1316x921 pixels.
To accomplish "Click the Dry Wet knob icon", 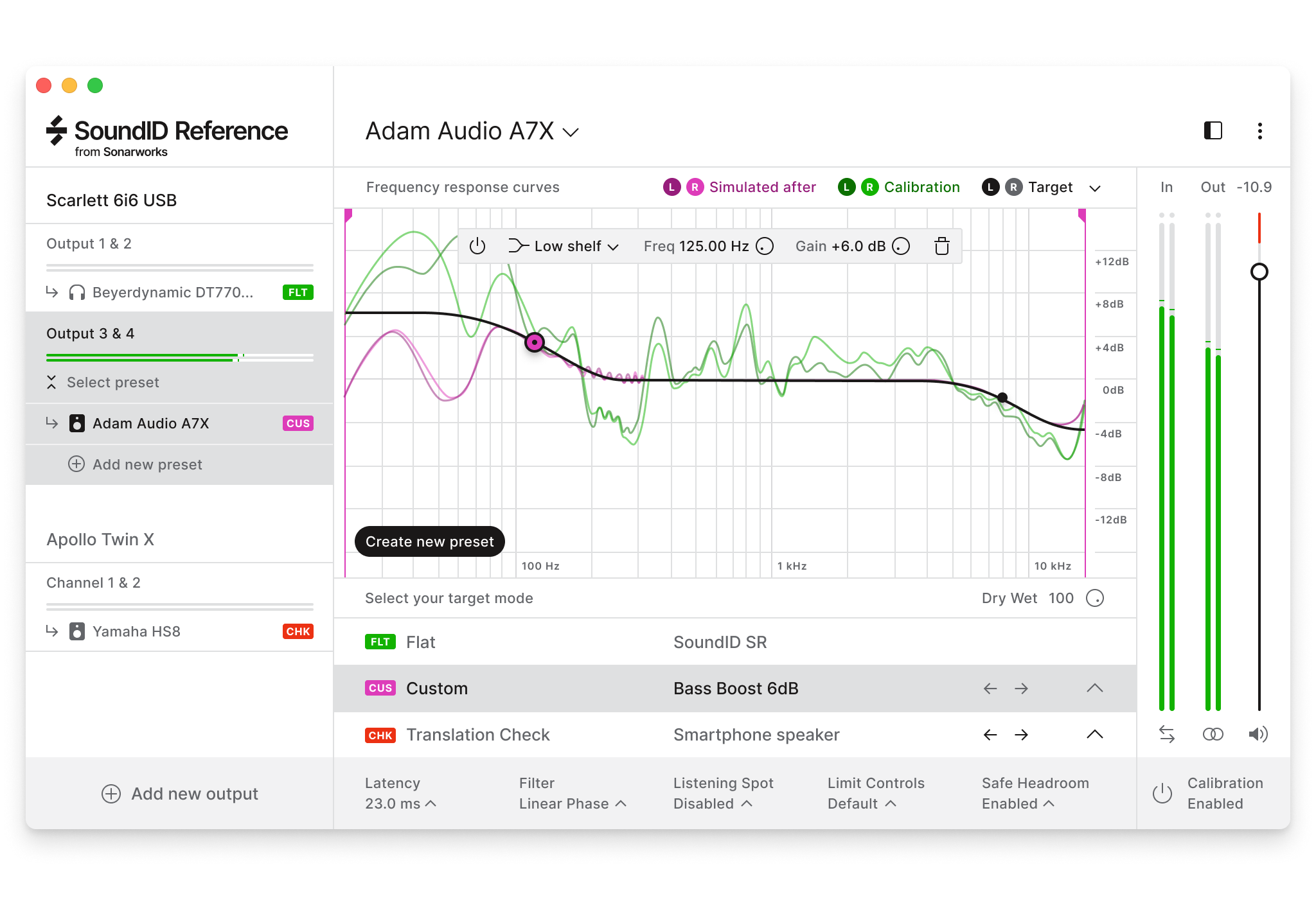I will pos(1095,598).
